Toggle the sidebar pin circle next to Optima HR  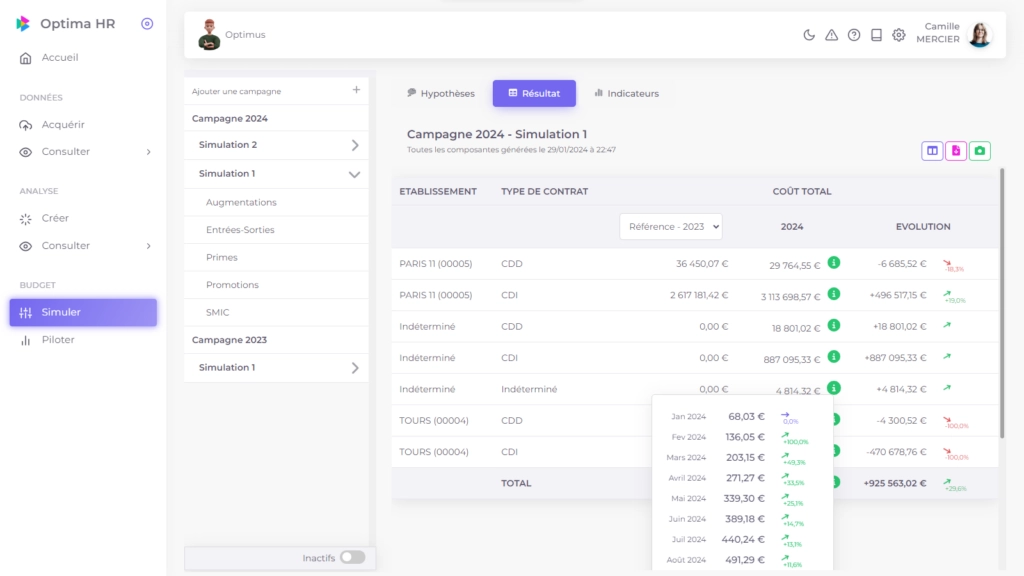147,24
